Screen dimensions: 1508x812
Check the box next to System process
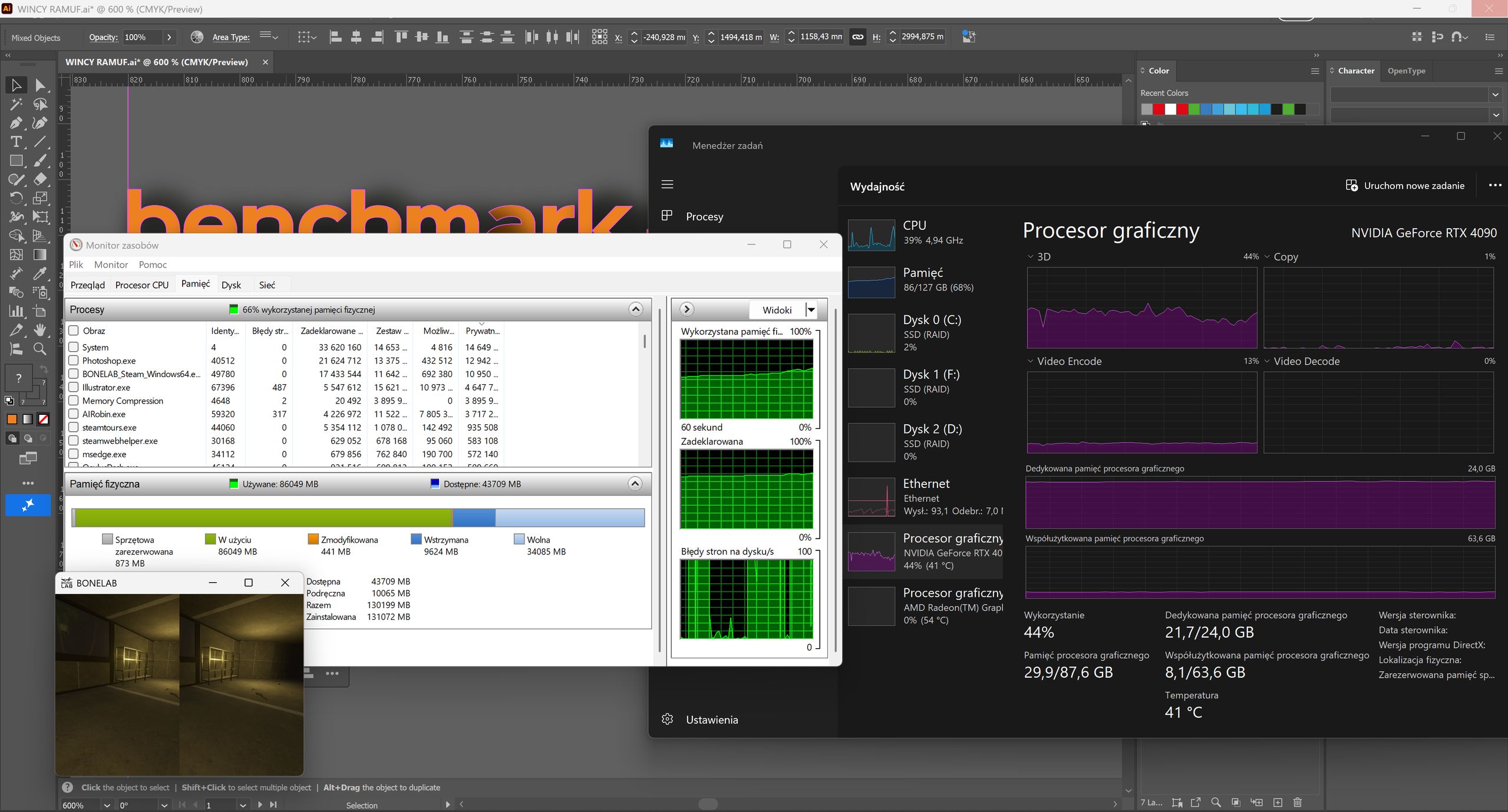(x=74, y=347)
